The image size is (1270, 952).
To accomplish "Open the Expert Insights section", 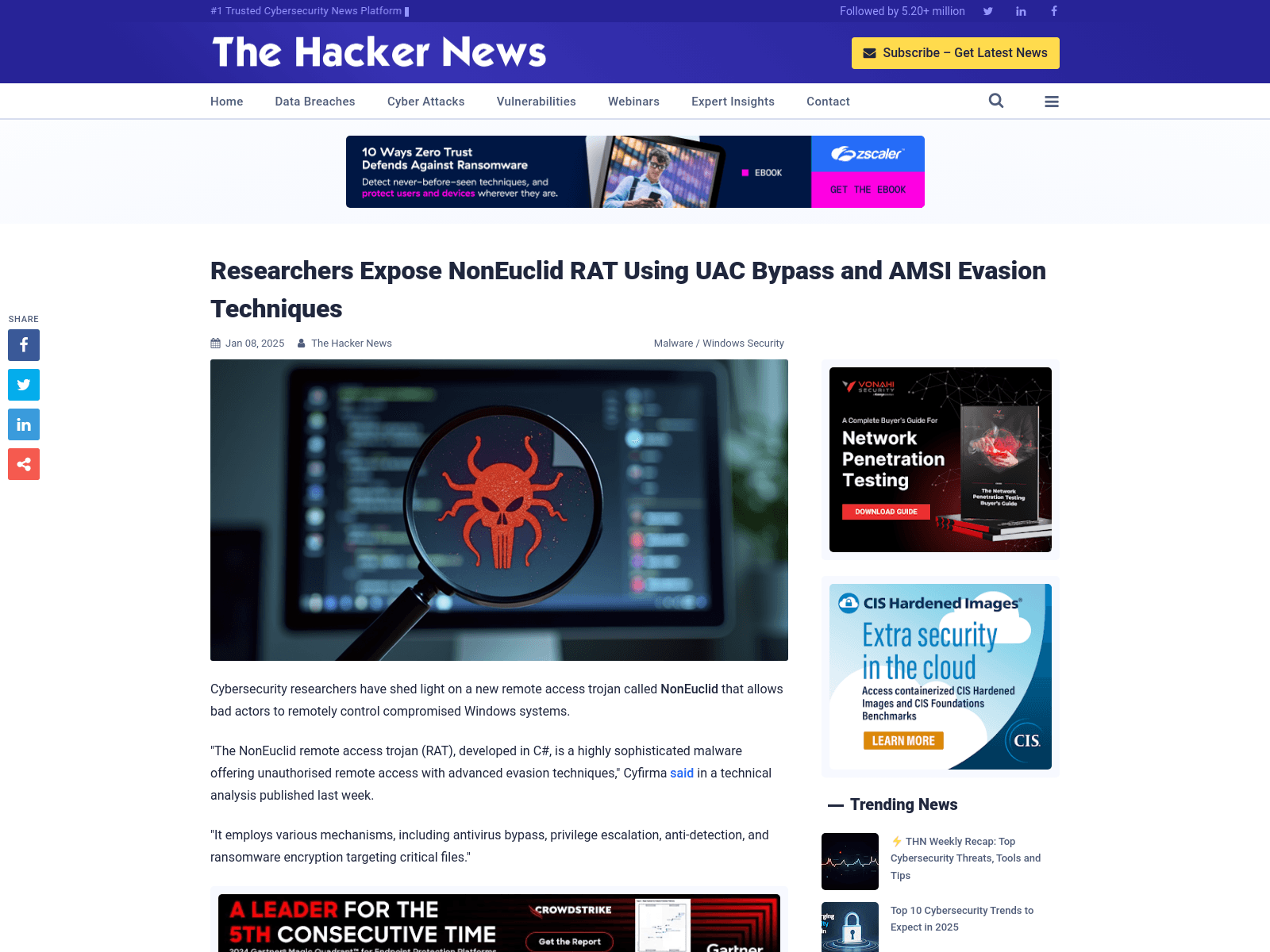I will point(733,102).
